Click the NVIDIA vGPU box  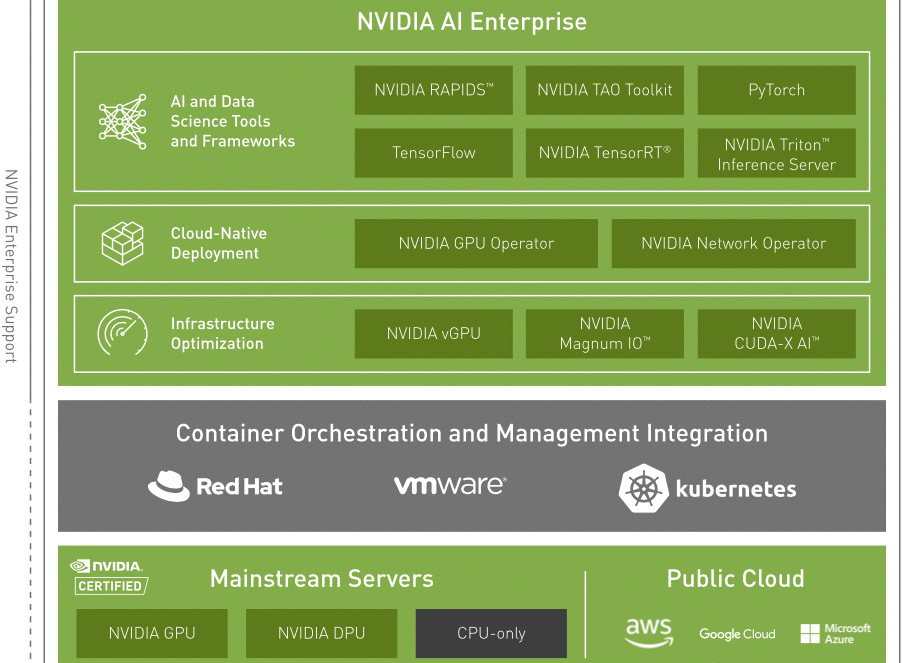(434, 334)
